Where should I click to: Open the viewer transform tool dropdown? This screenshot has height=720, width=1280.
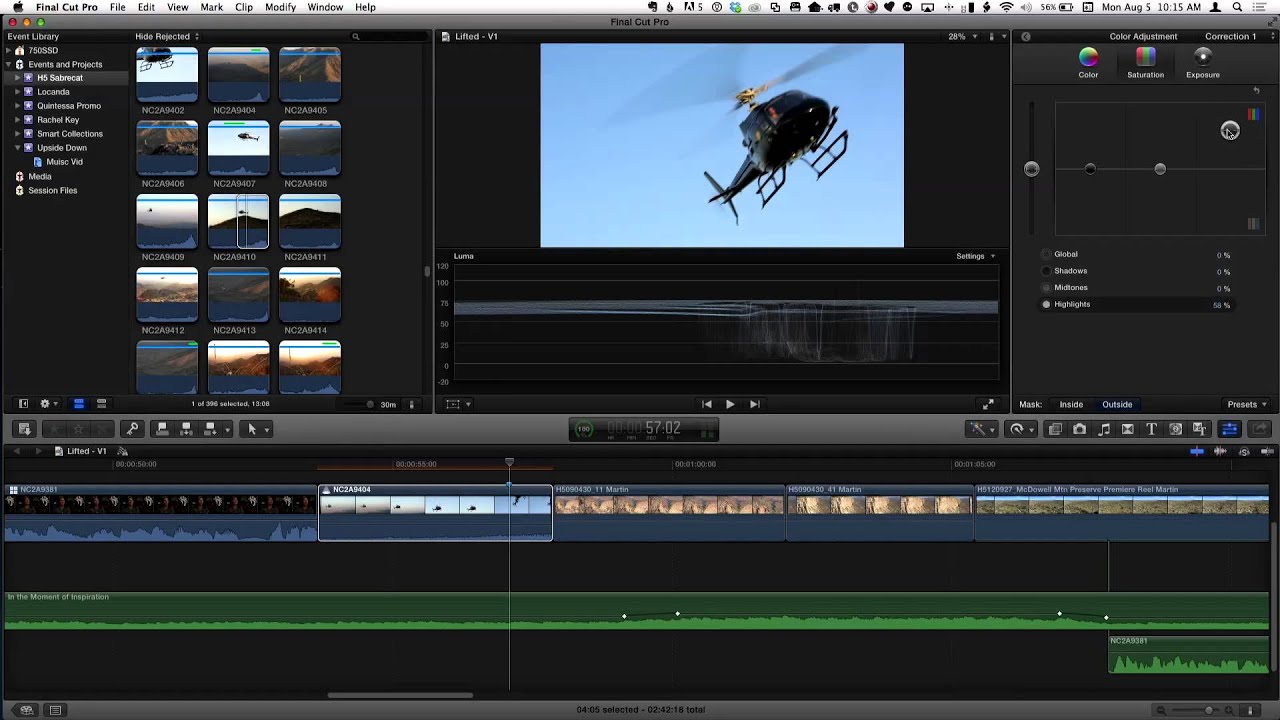click(458, 404)
